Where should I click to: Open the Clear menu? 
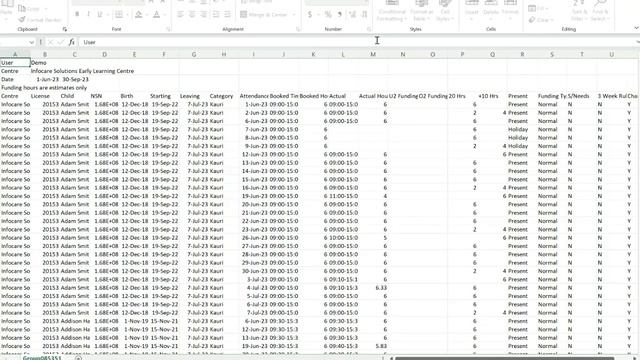[540, 20]
